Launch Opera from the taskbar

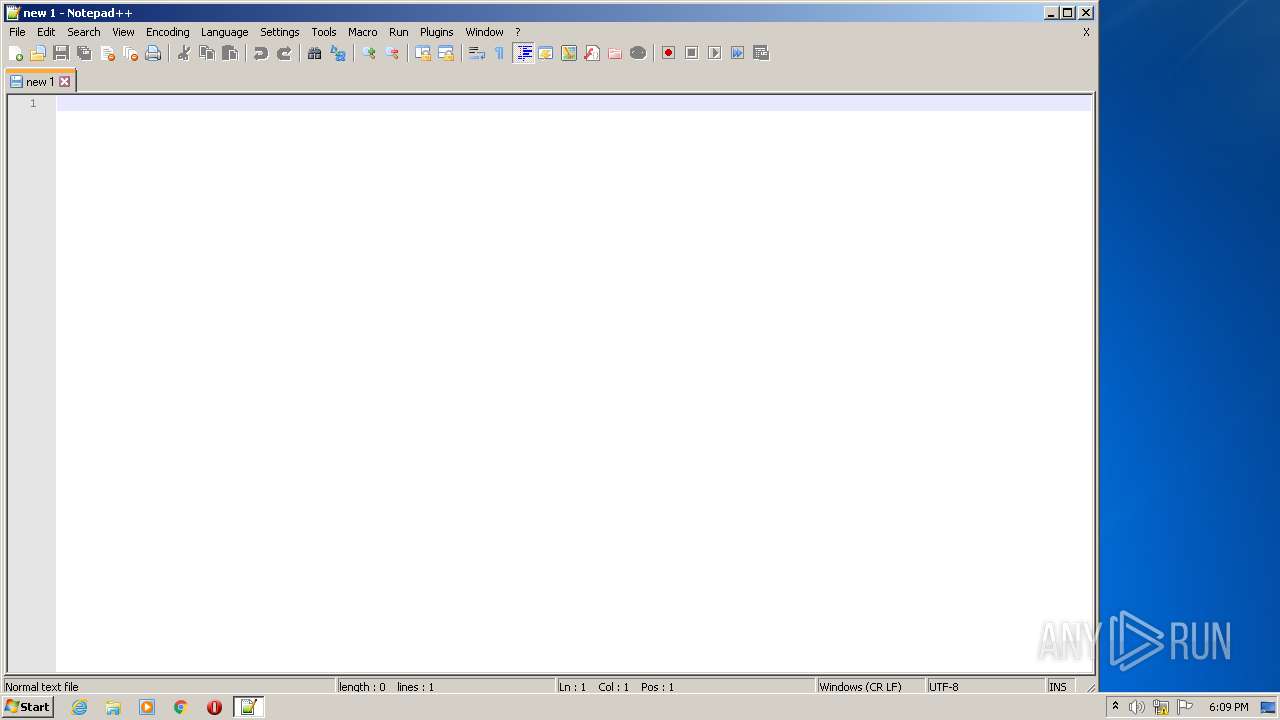click(x=214, y=707)
